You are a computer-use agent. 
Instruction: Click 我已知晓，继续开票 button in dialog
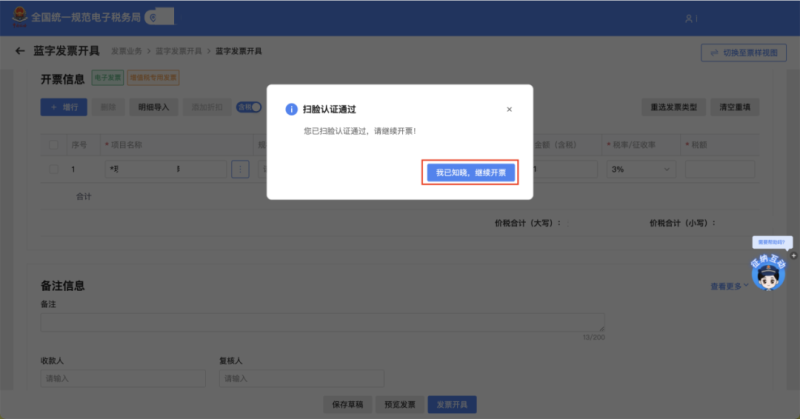click(x=470, y=172)
